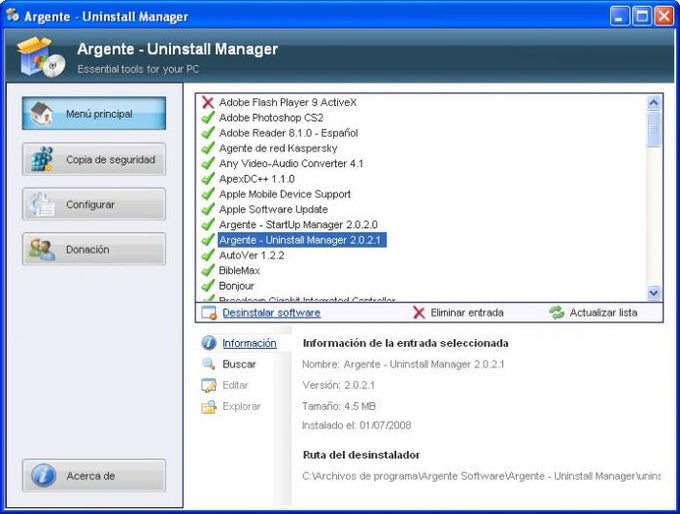
Task: Click Eliminar entrada
Action: (x=467, y=313)
